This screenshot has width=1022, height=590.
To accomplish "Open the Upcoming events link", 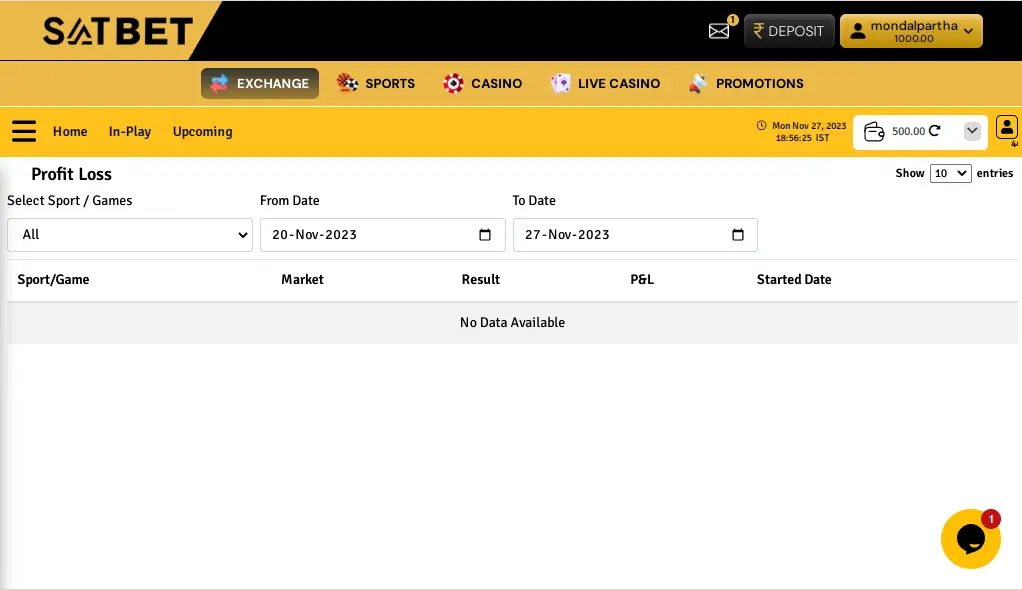I will pyautogui.click(x=202, y=131).
